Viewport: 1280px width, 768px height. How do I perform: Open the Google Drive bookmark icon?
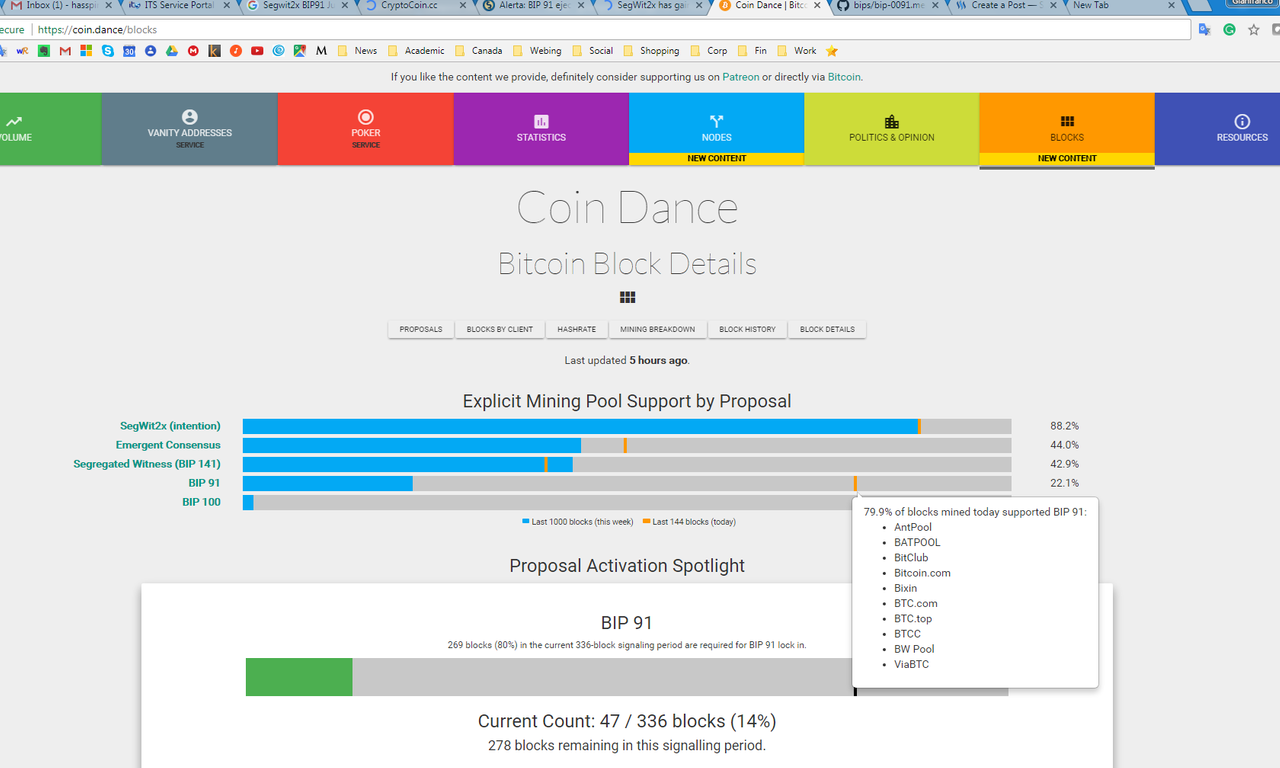click(x=172, y=51)
